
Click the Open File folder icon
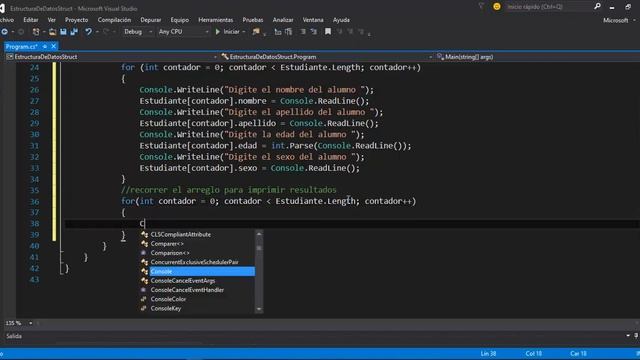(52, 31)
